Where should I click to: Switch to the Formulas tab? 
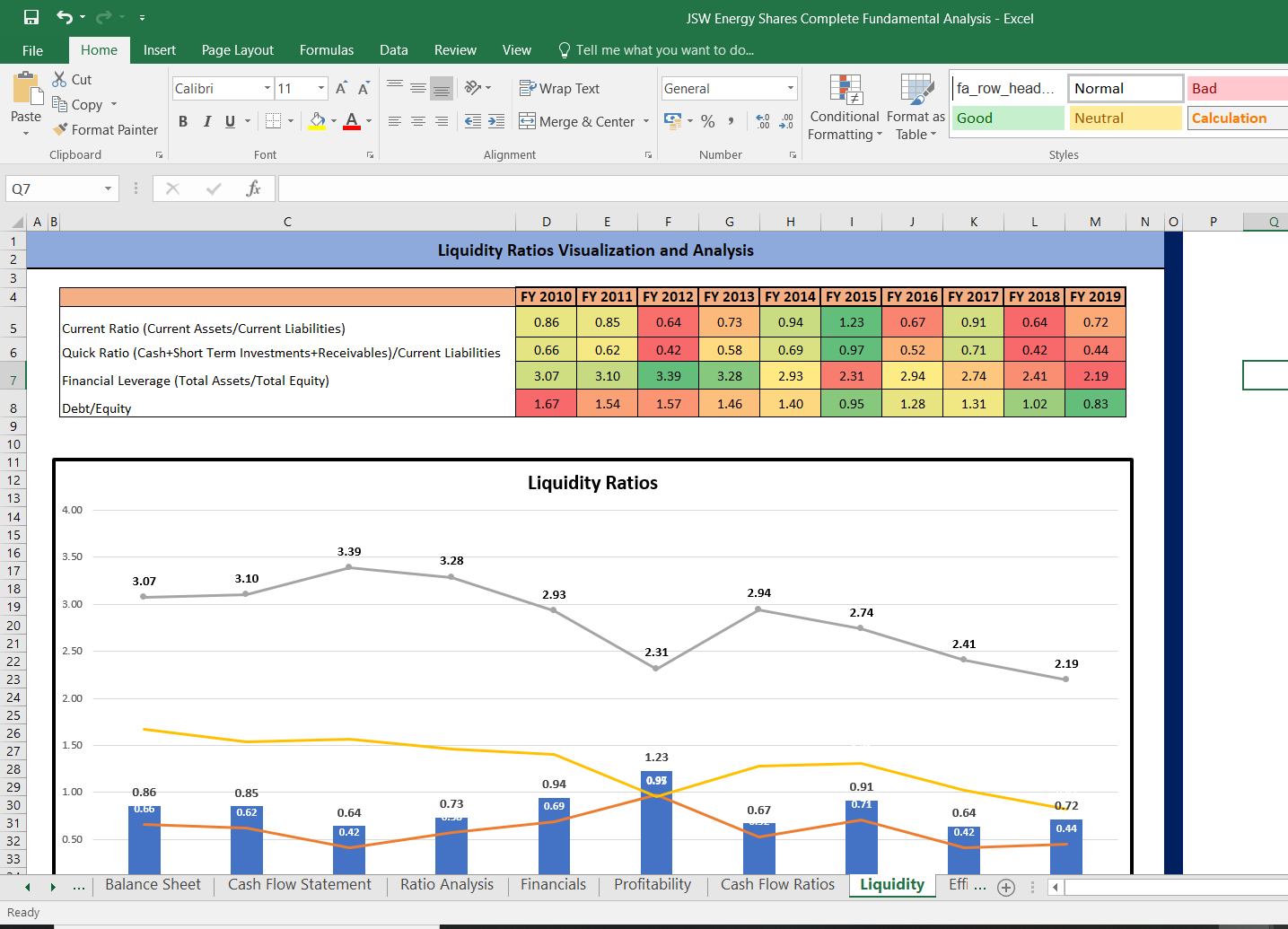tap(327, 50)
